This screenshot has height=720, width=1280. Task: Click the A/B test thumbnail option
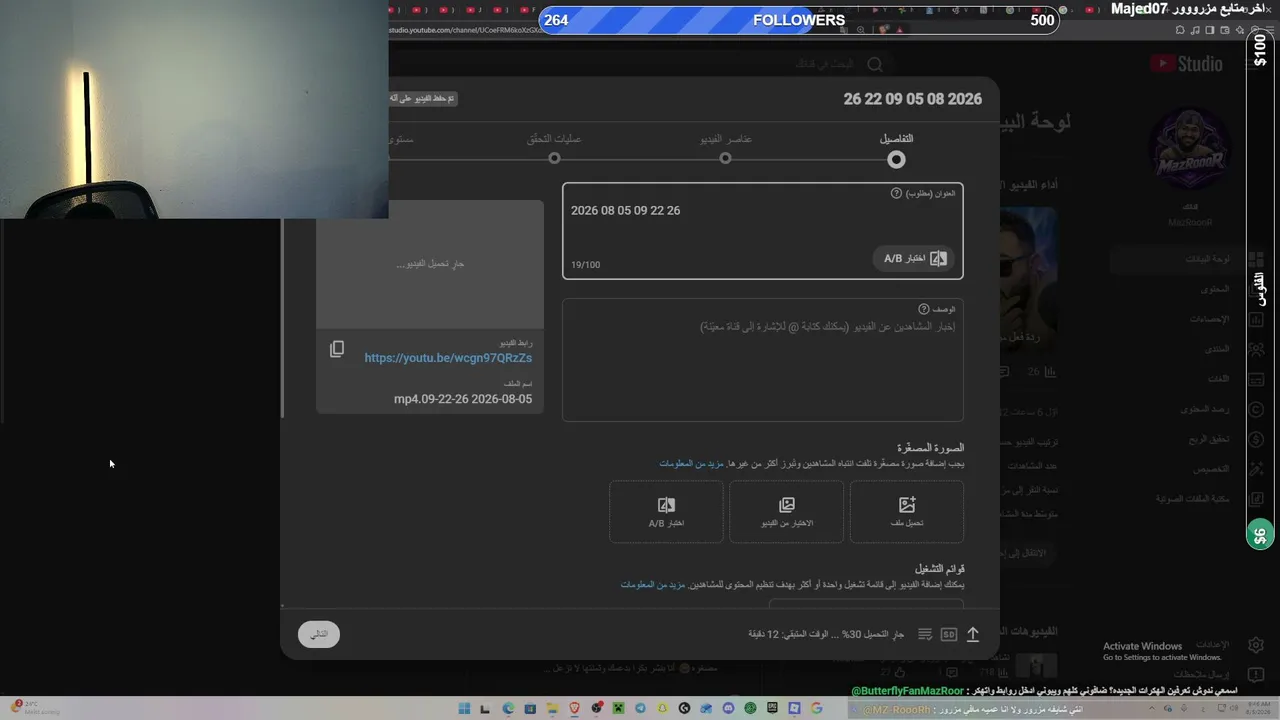point(666,512)
